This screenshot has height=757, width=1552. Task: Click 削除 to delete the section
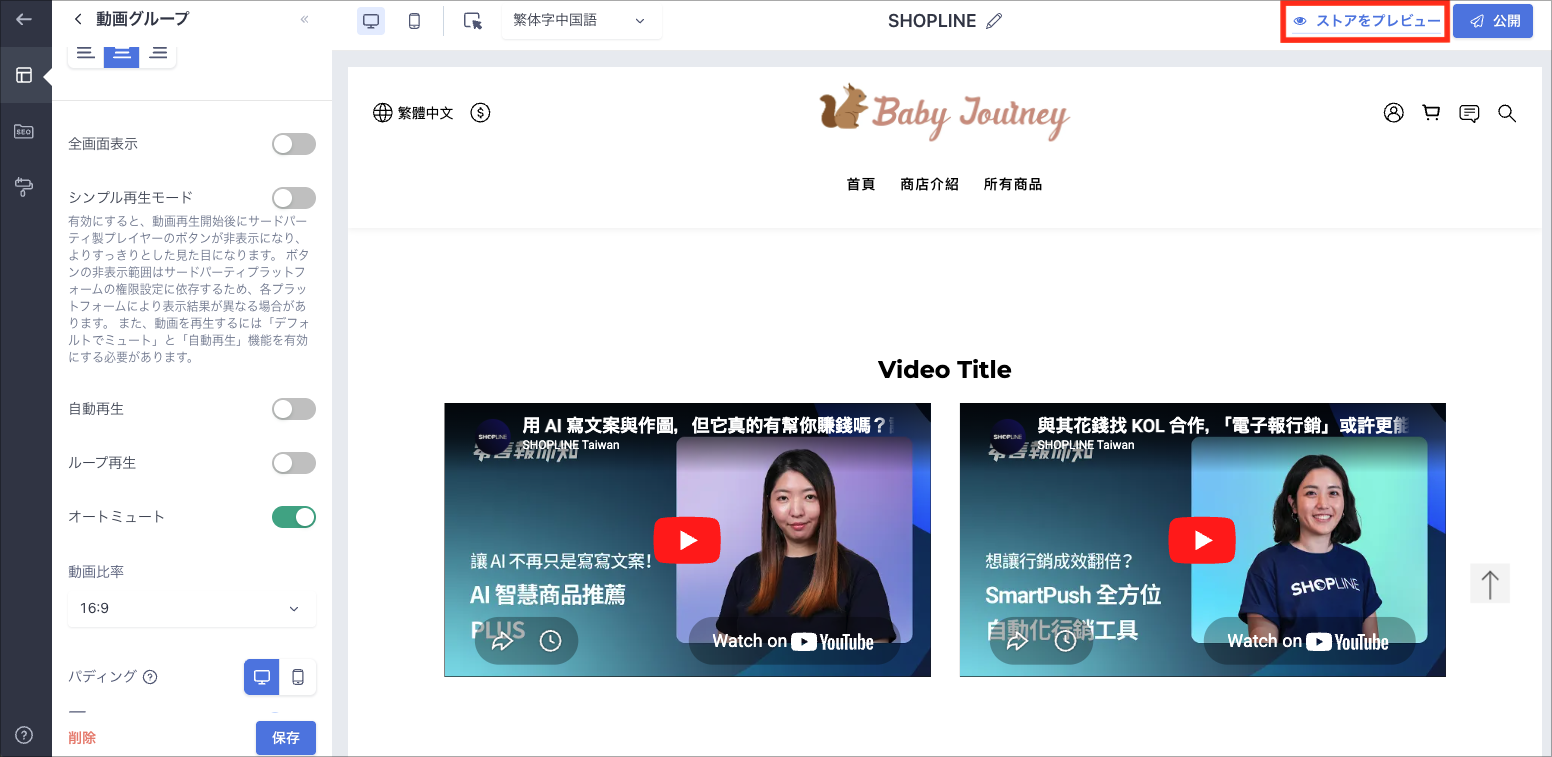coord(82,738)
